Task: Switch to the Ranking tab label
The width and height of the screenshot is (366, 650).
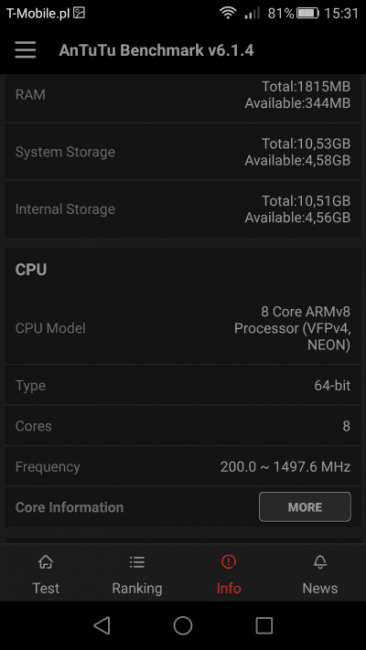Action: [137, 588]
